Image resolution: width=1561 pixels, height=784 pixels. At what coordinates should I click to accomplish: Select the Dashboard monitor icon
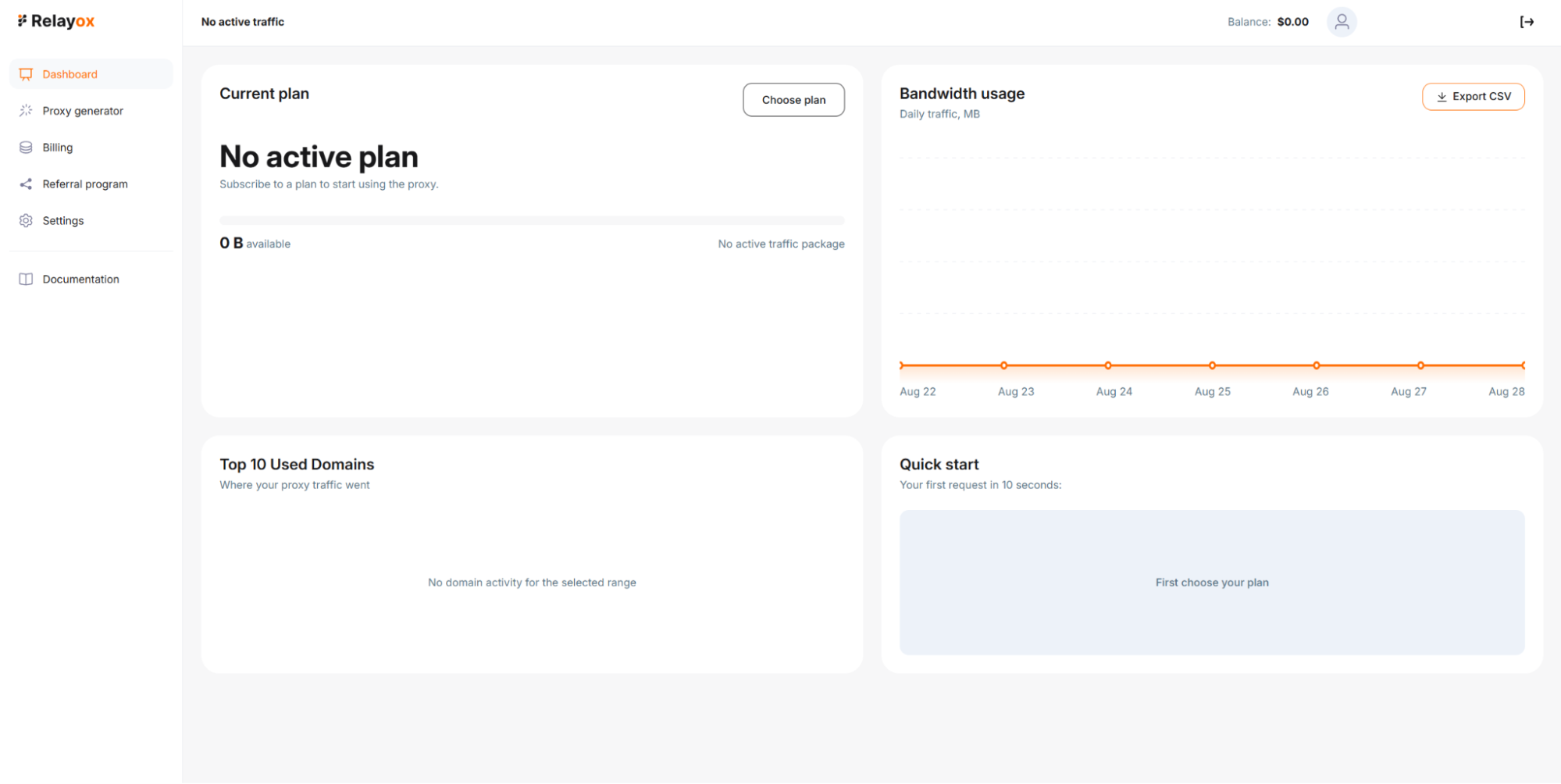pyautogui.click(x=26, y=74)
